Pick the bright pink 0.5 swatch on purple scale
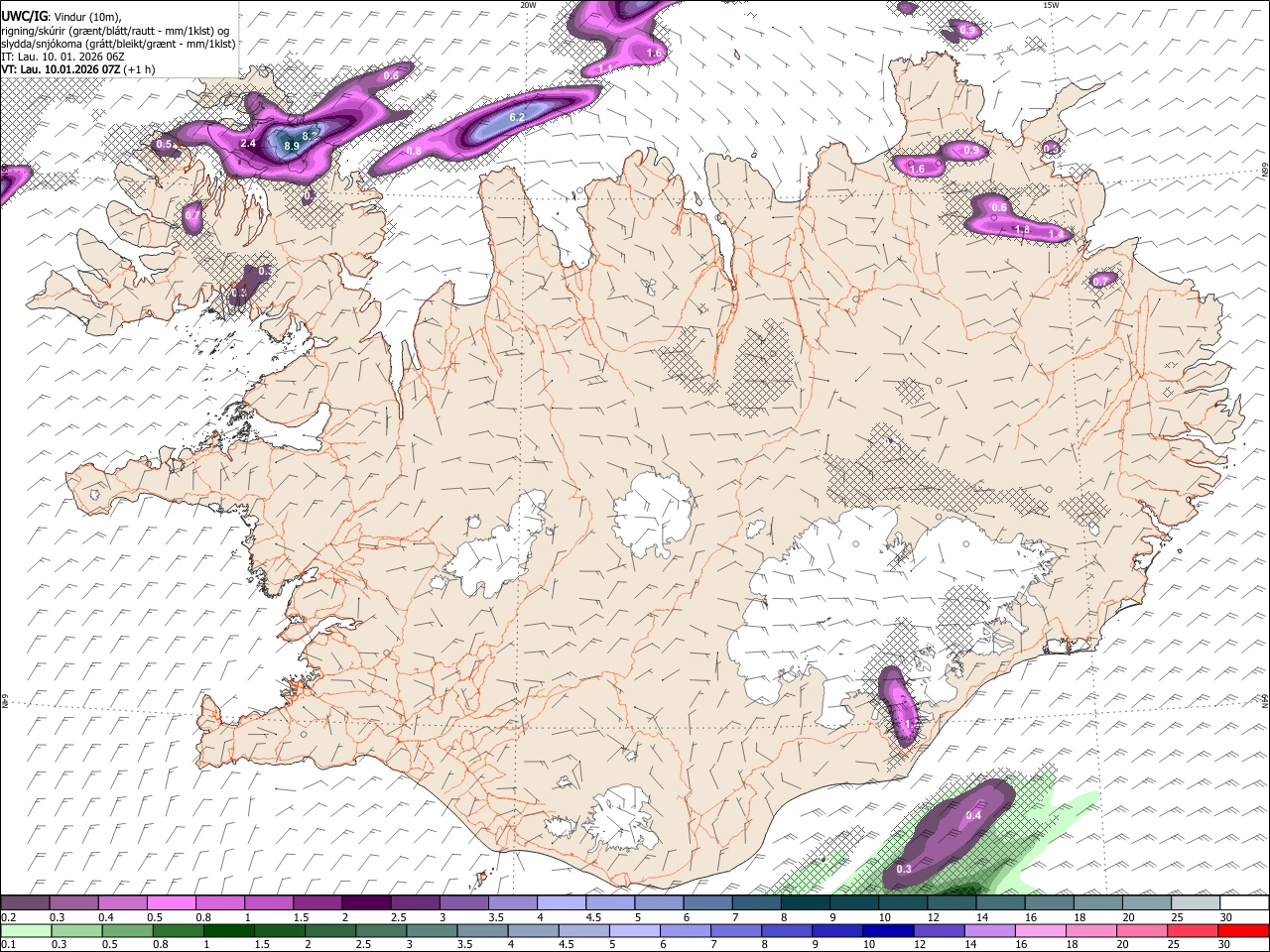1270x952 pixels. pos(171,903)
